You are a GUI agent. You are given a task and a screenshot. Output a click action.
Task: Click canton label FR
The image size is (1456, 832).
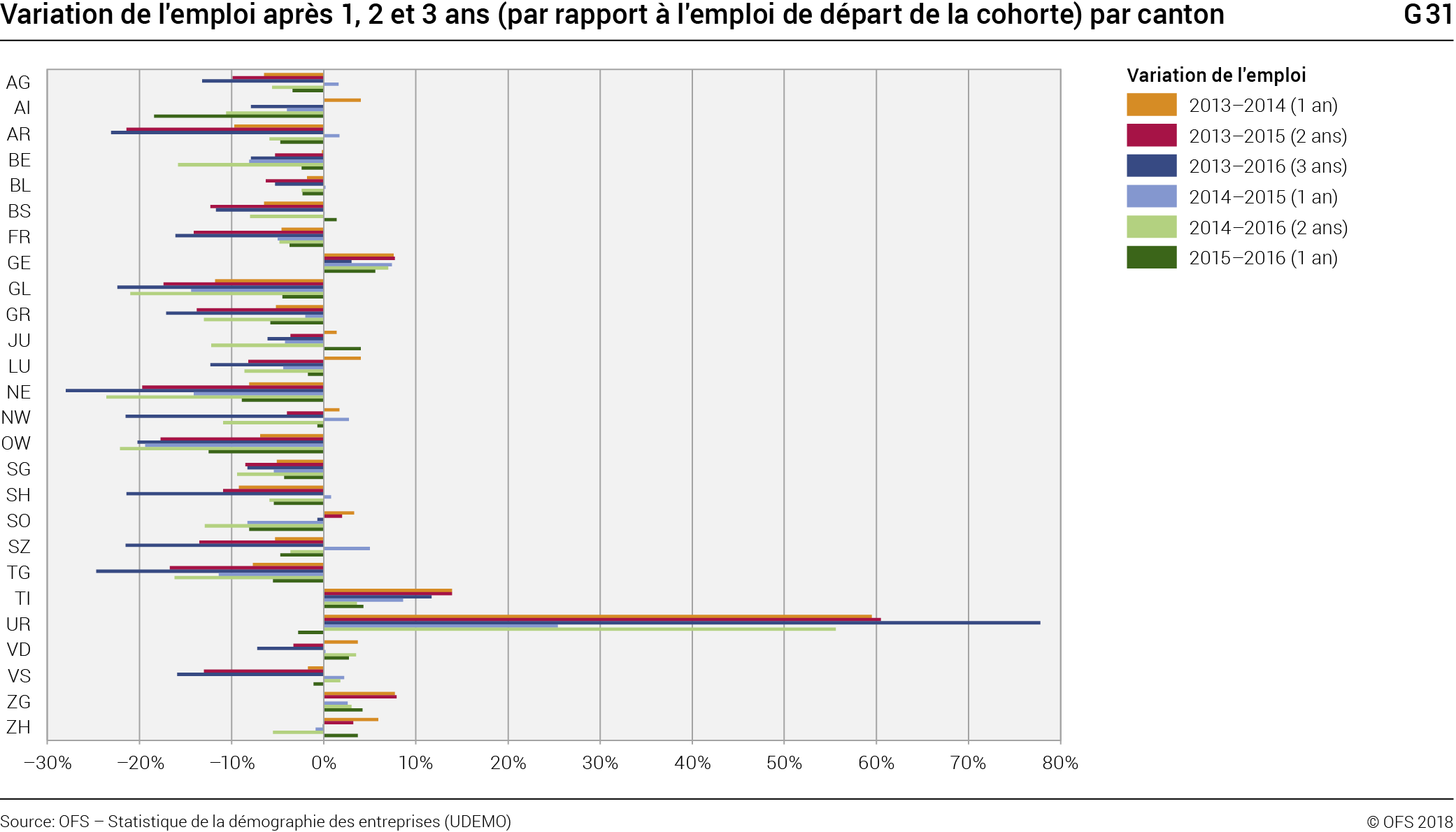(20, 237)
